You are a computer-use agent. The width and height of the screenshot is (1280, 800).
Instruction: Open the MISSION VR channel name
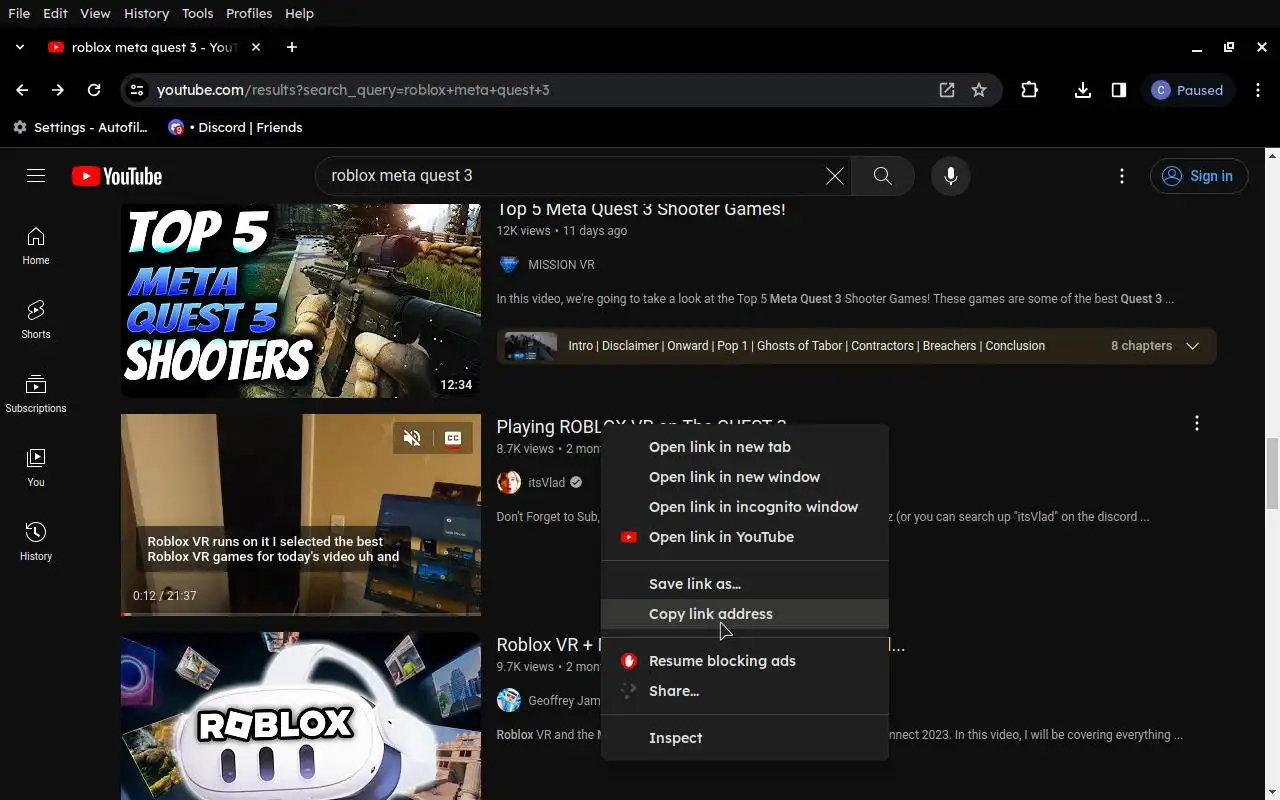coord(561,265)
